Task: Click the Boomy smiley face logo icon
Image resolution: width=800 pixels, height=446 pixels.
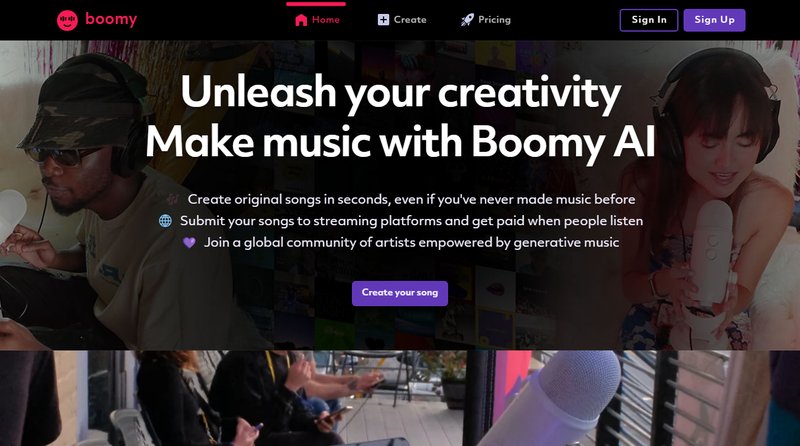Action: [x=67, y=20]
